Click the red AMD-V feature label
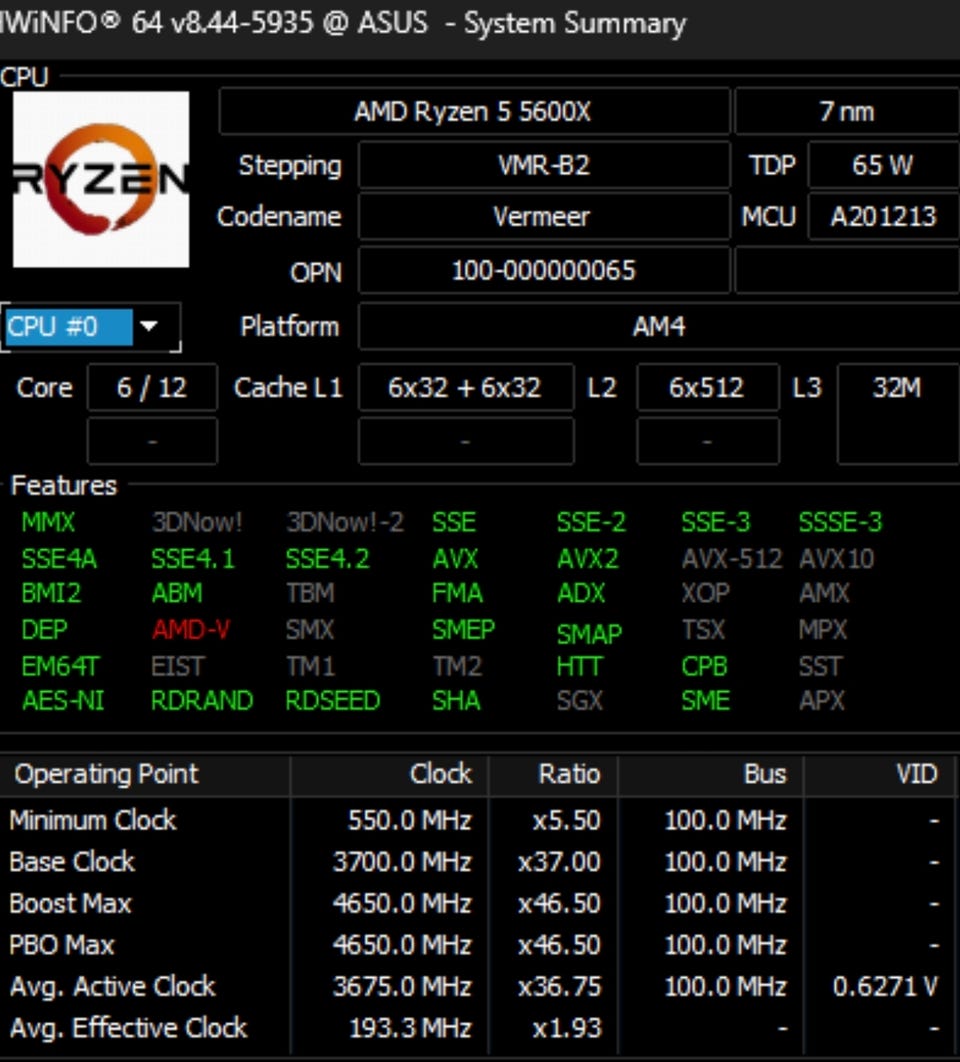This screenshot has width=960, height=1062. coord(191,630)
